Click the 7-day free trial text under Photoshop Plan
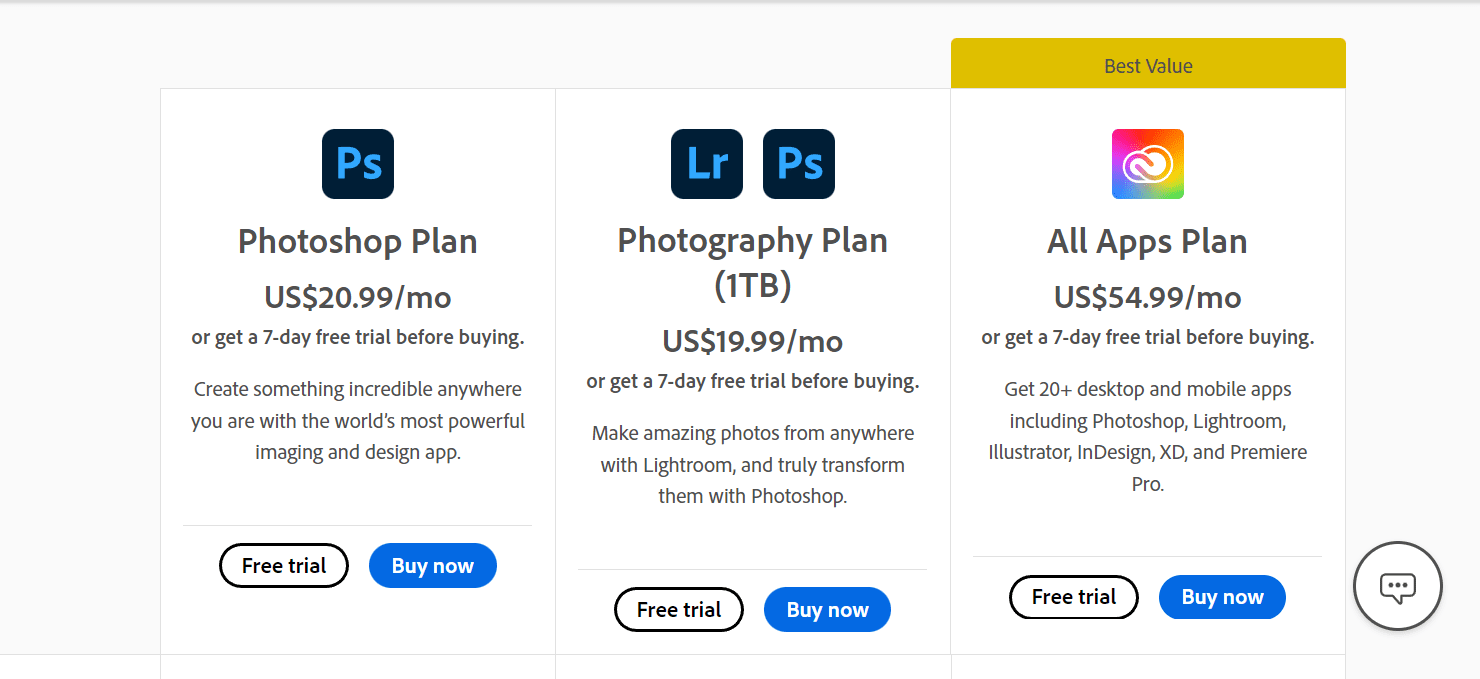Image resolution: width=1480 pixels, height=679 pixels. [357, 337]
